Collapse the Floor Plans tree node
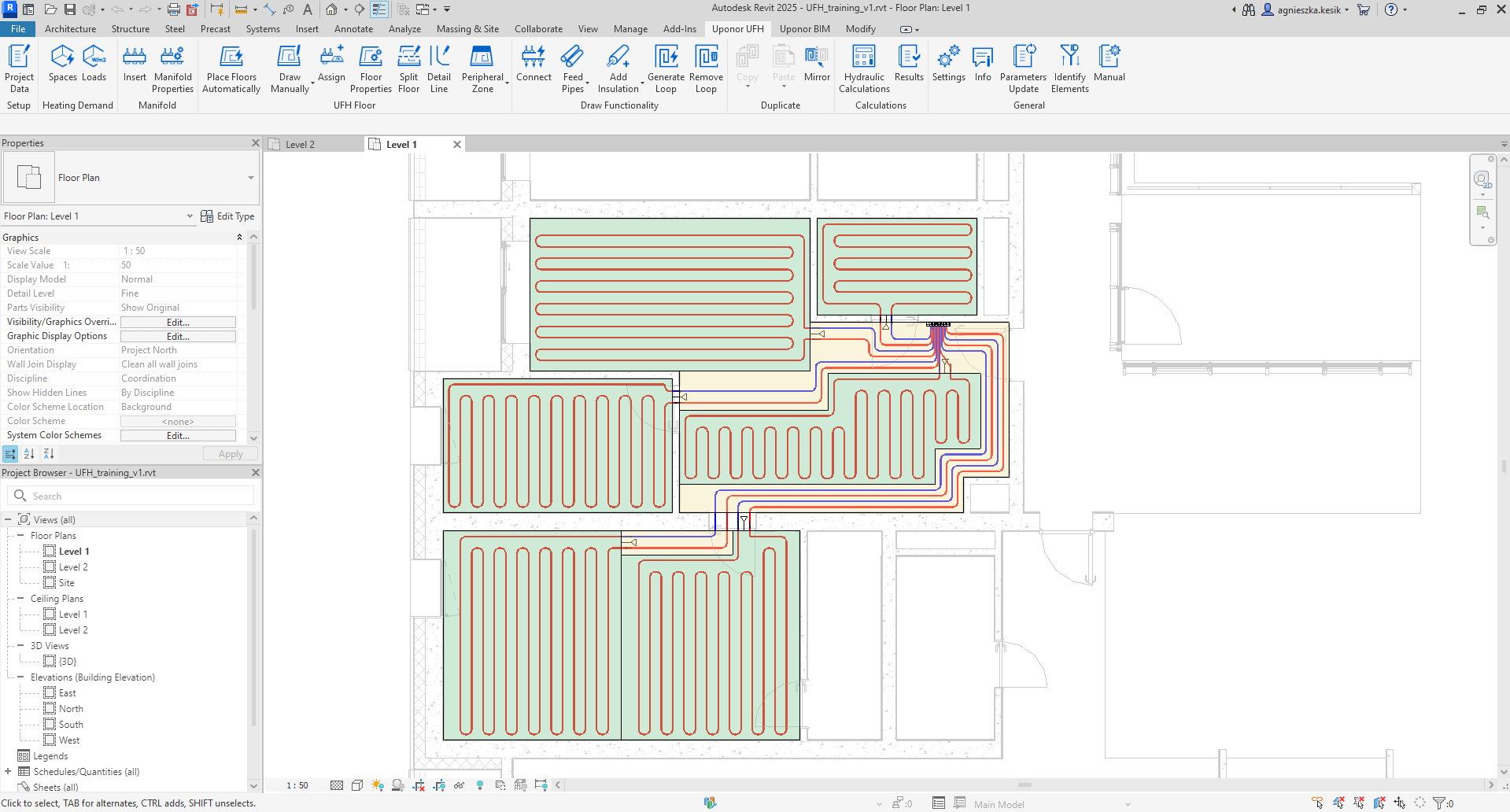The height and width of the screenshot is (812, 1510). point(20,536)
